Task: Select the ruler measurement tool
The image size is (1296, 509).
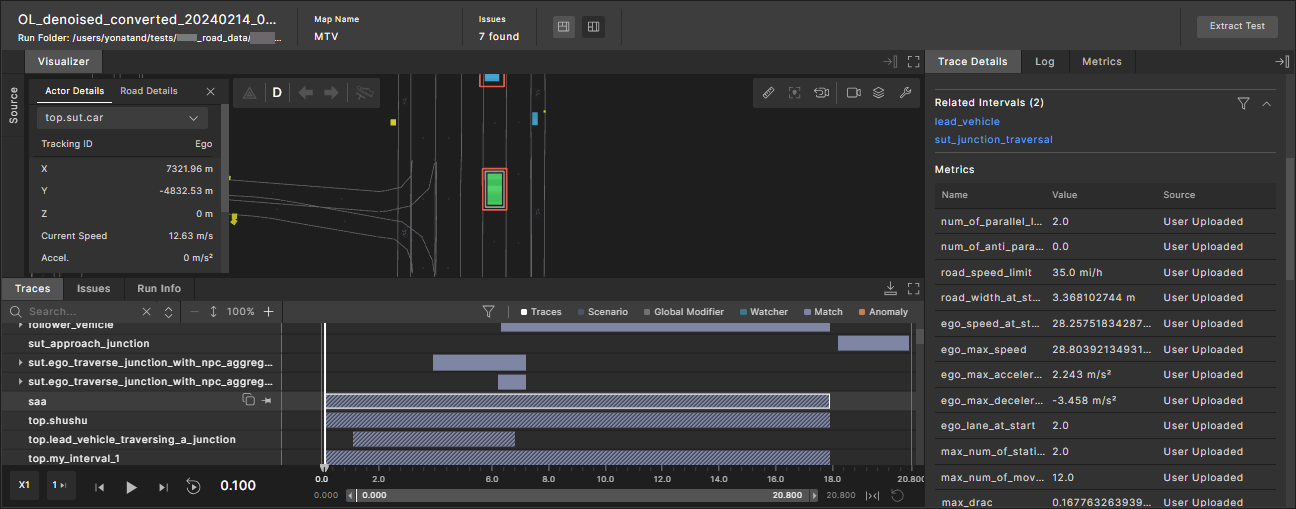Action: point(768,93)
